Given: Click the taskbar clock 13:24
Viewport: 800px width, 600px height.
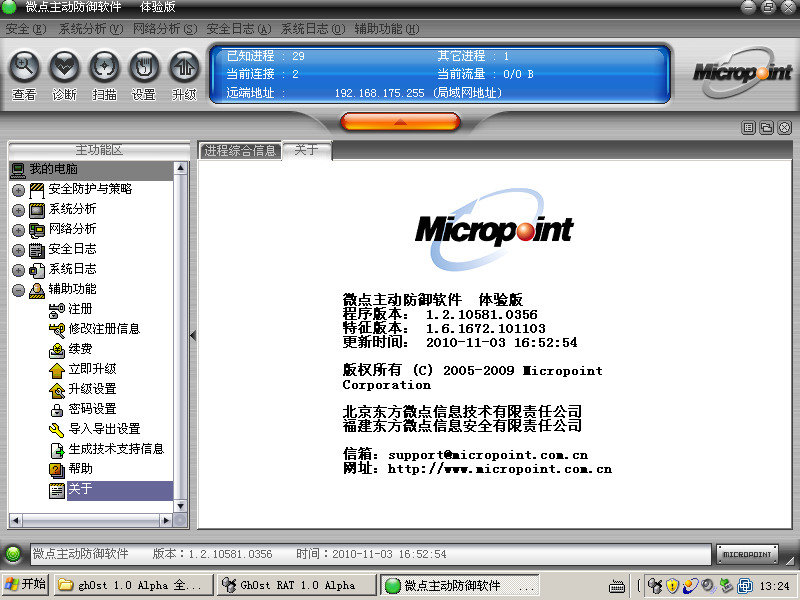Looking at the screenshot, I should (774, 586).
